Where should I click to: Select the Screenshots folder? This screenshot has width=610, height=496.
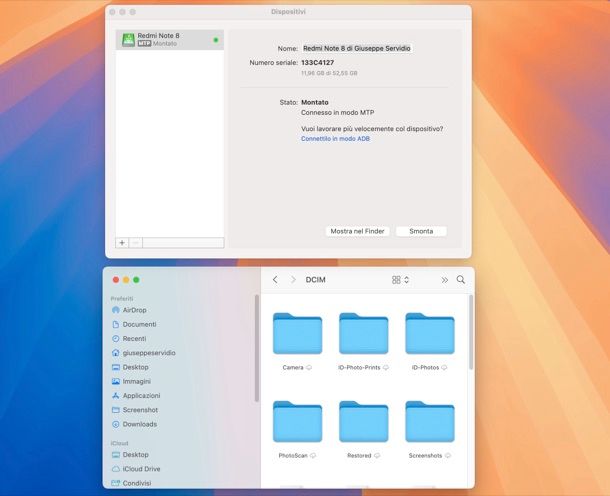coord(430,422)
